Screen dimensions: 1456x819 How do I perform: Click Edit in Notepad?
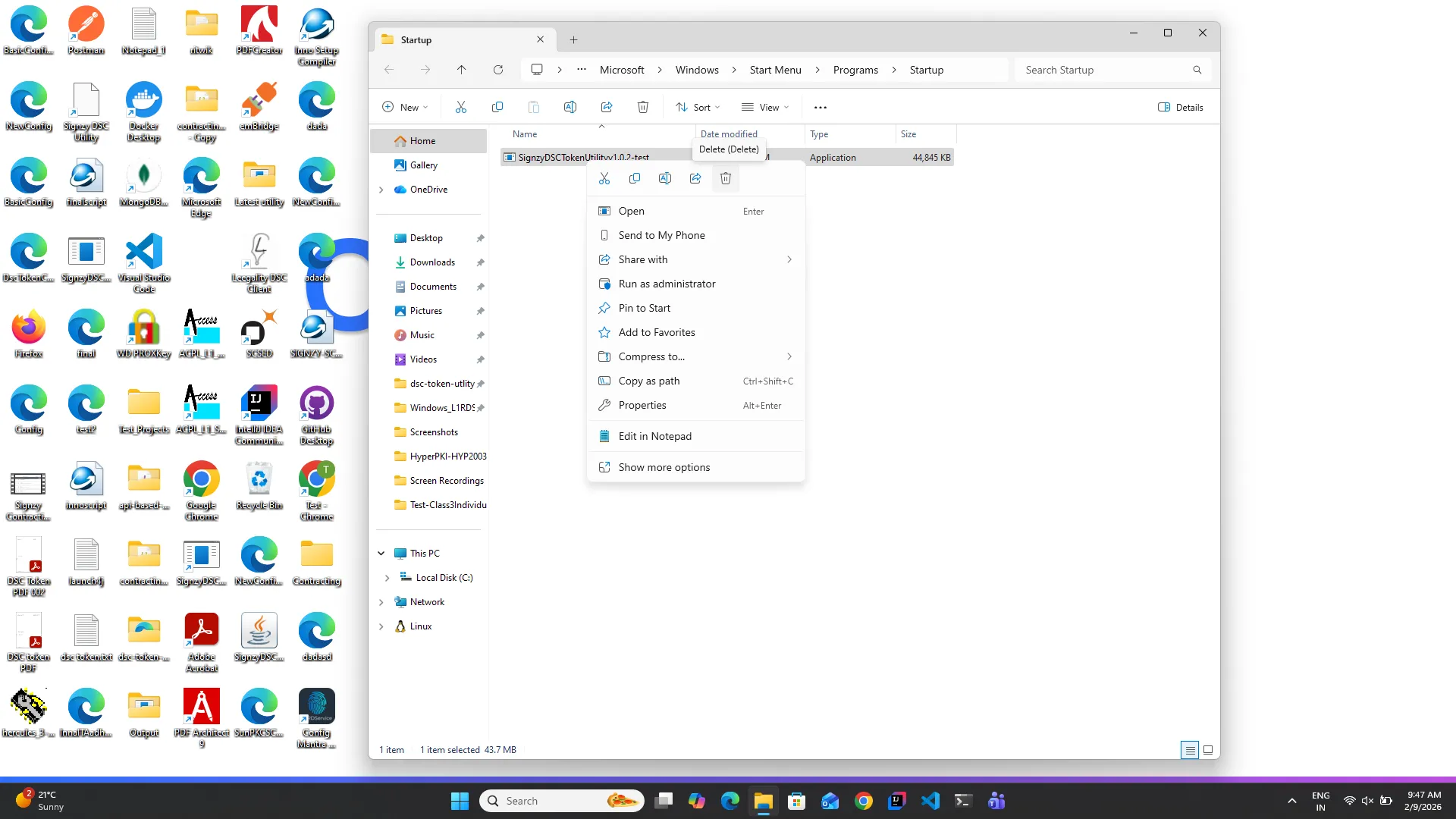click(x=695, y=436)
